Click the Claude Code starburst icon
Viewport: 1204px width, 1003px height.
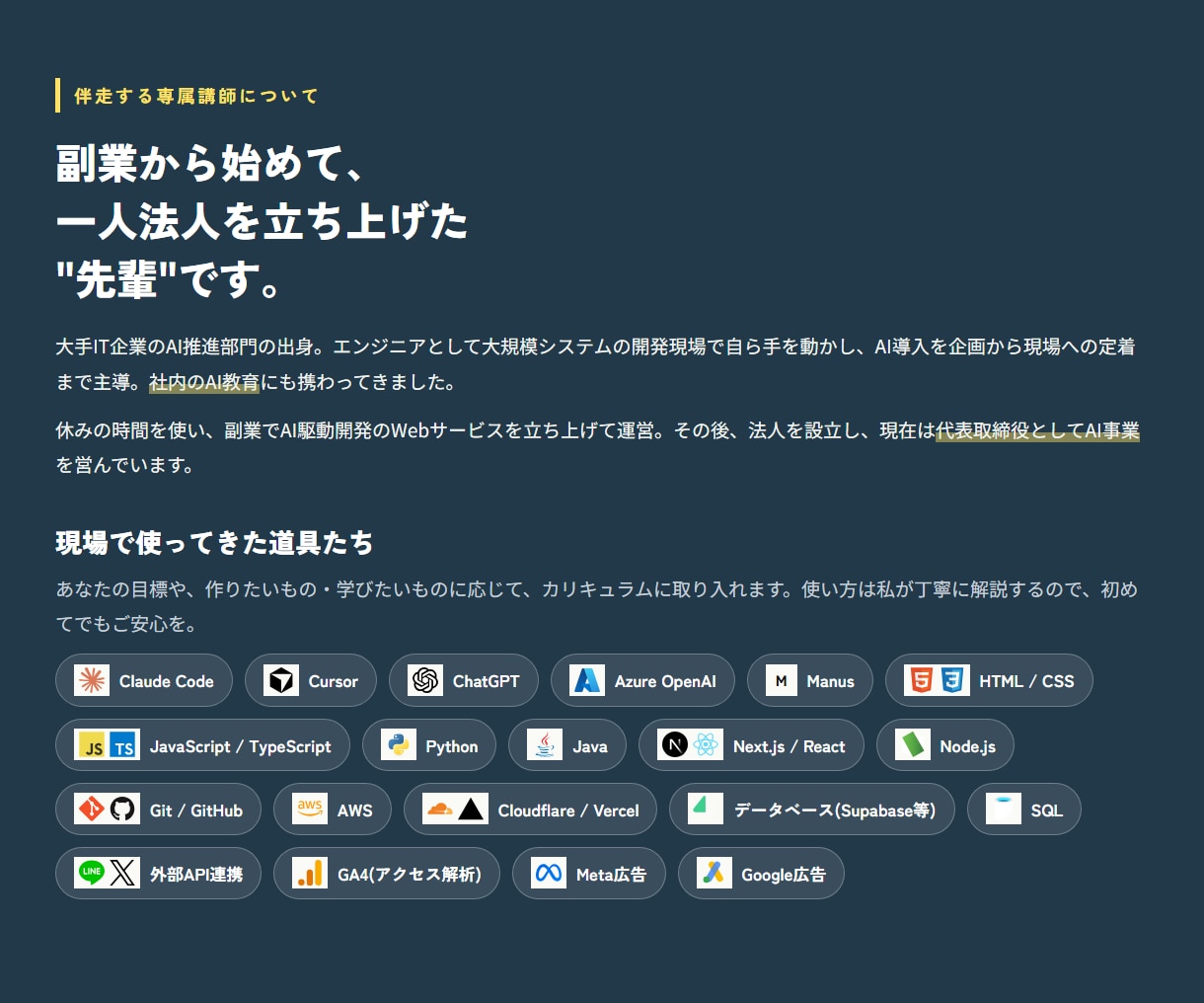point(92,680)
